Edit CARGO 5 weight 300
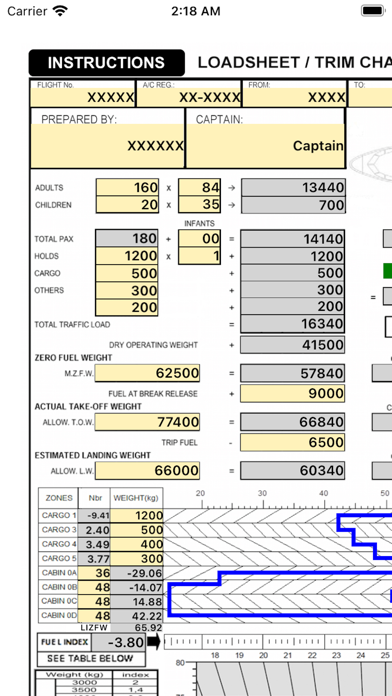 (x=137, y=558)
